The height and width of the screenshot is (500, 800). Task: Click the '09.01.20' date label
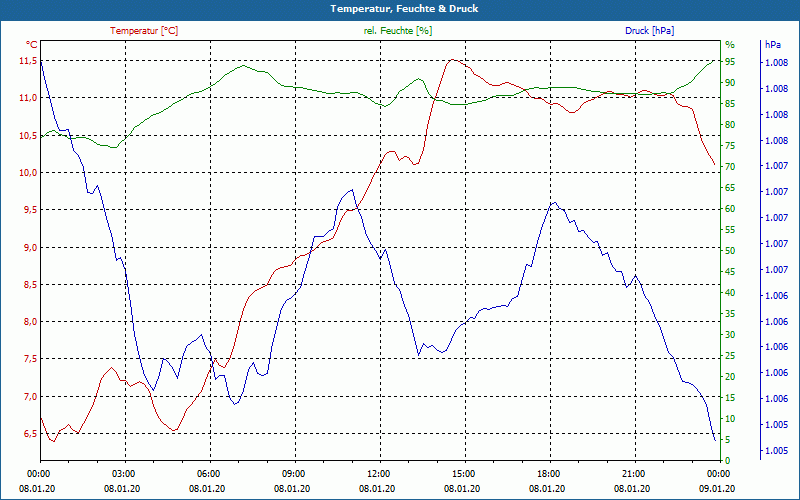pos(717,489)
